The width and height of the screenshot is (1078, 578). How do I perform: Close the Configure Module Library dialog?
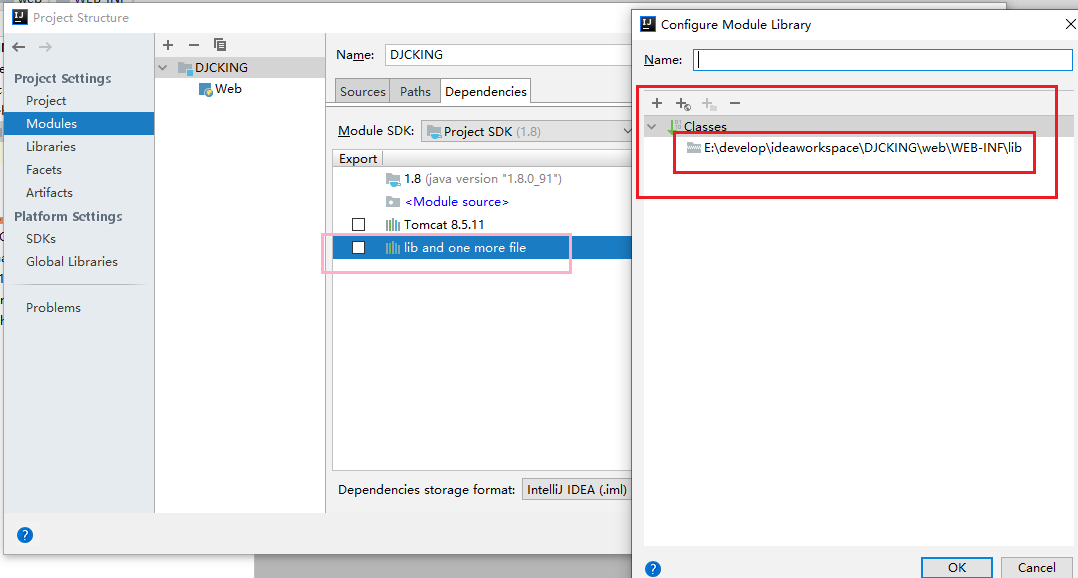click(x=1070, y=24)
